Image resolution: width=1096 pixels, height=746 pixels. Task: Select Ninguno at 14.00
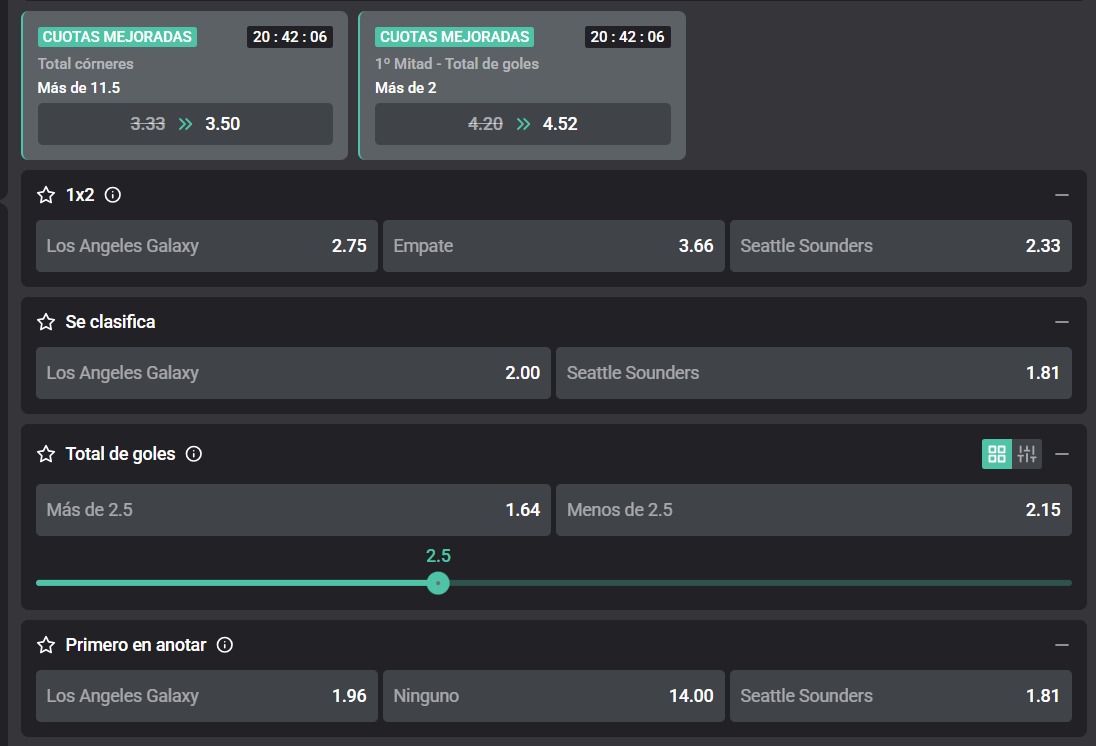click(x=554, y=696)
